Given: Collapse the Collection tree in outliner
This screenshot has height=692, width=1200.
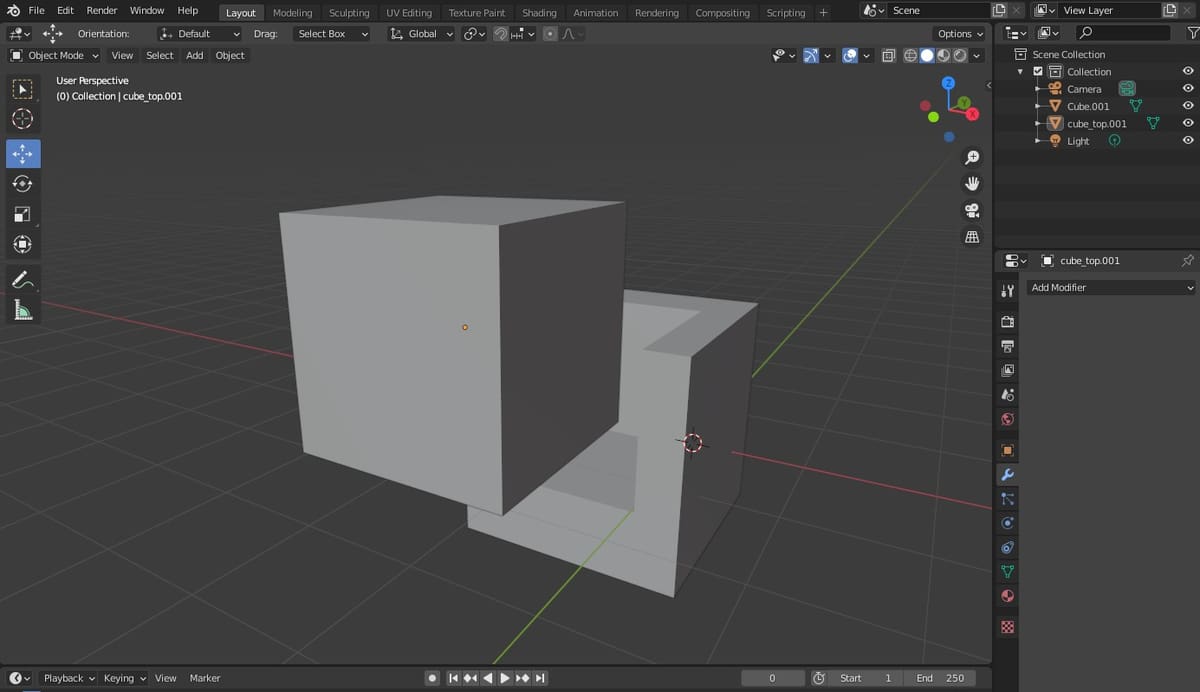Looking at the screenshot, I should 1020,72.
